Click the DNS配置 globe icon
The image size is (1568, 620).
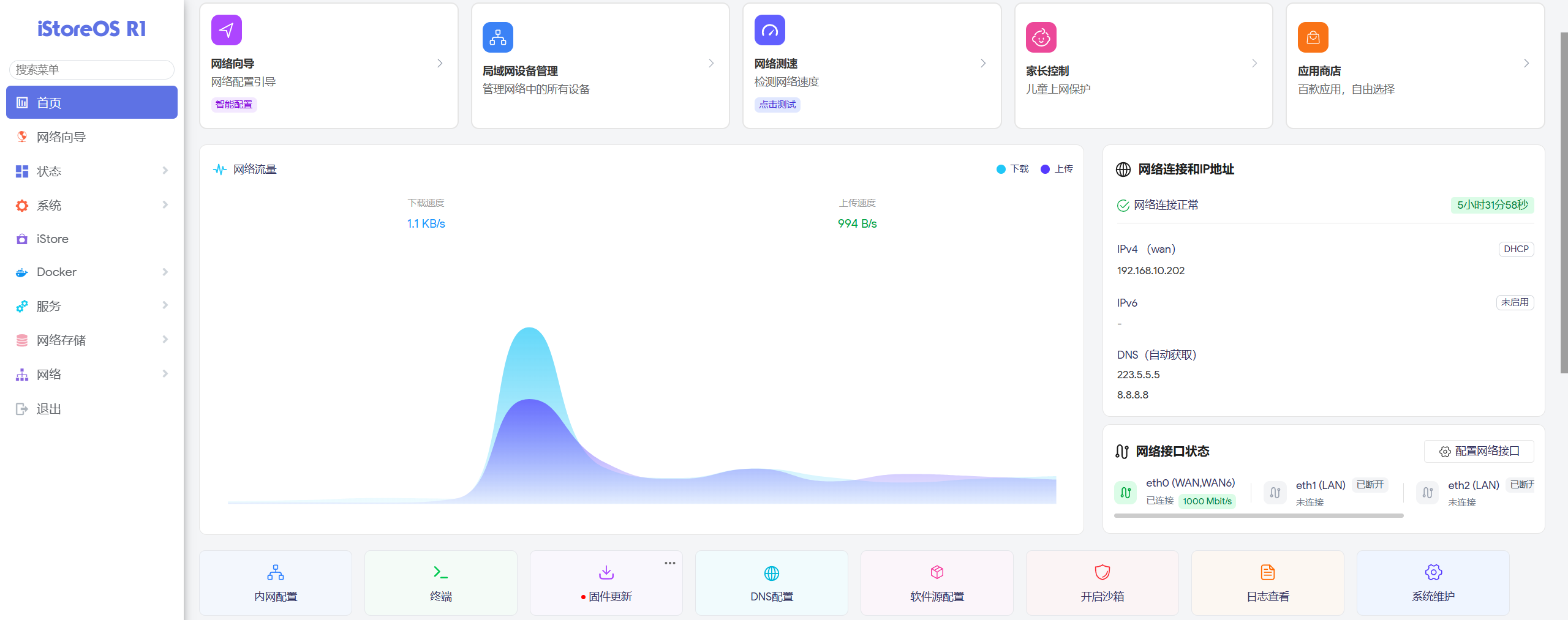(771, 573)
